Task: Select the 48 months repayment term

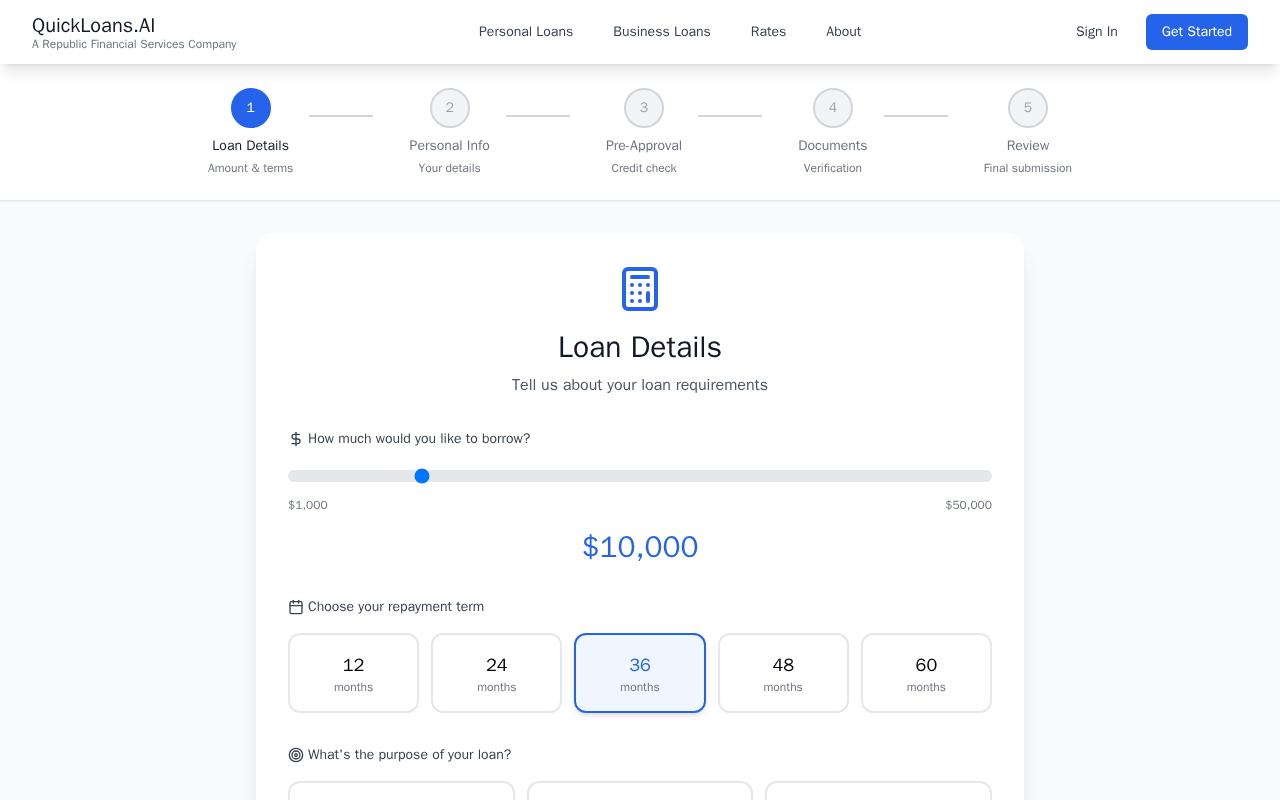Action: click(x=783, y=673)
